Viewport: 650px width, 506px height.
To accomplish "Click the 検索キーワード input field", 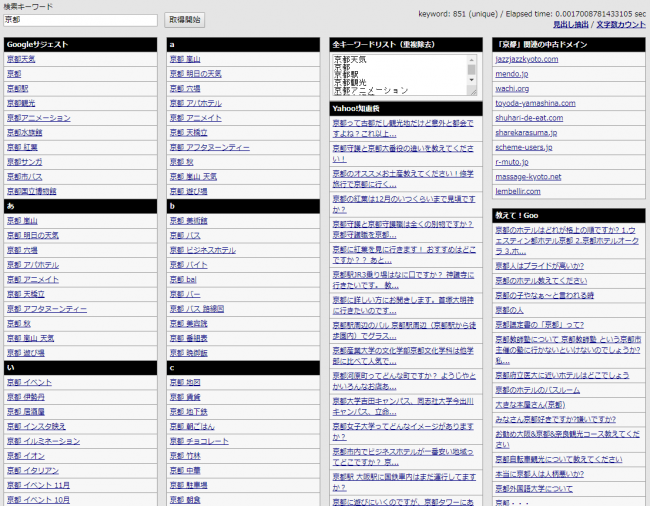I will pos(80,20).
